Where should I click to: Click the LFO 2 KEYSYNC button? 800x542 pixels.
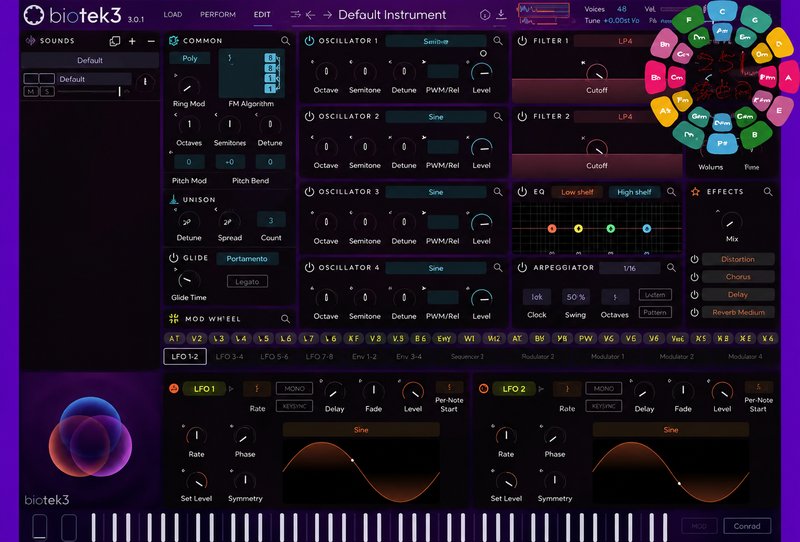604,406
